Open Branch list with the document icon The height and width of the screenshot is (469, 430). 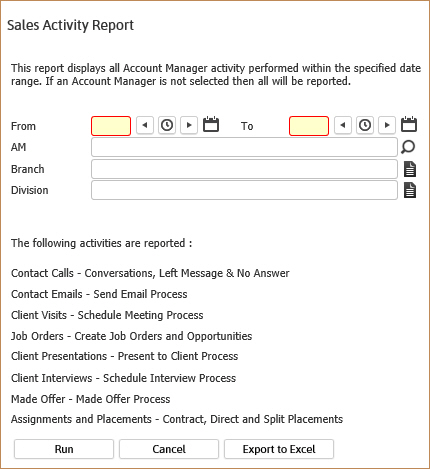click(x=410, y=169)
